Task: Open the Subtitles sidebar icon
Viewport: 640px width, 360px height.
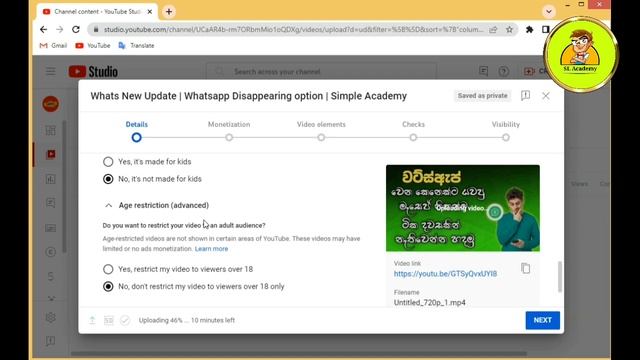Action: click(51, 228)
